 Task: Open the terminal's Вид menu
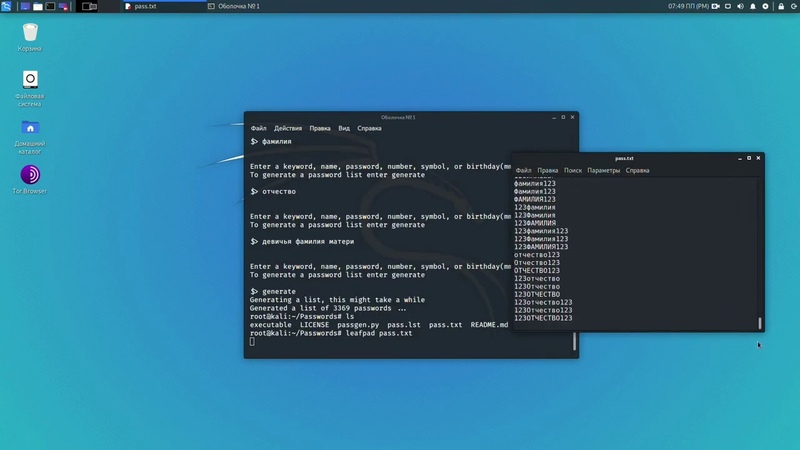pos(344,128)
